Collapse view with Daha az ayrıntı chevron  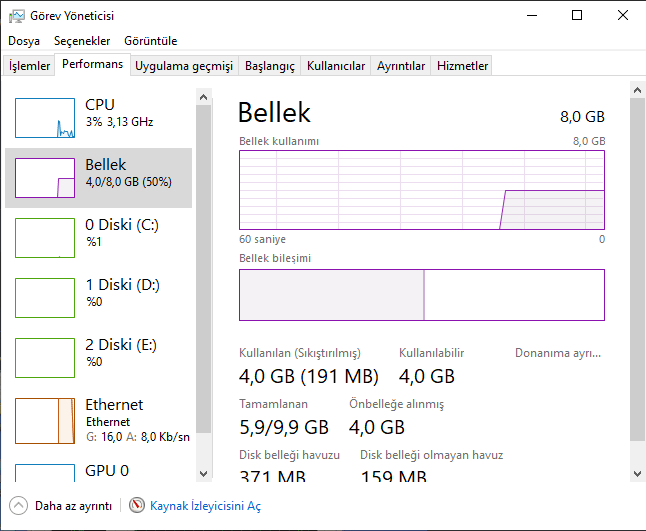(x=19, y=506)
